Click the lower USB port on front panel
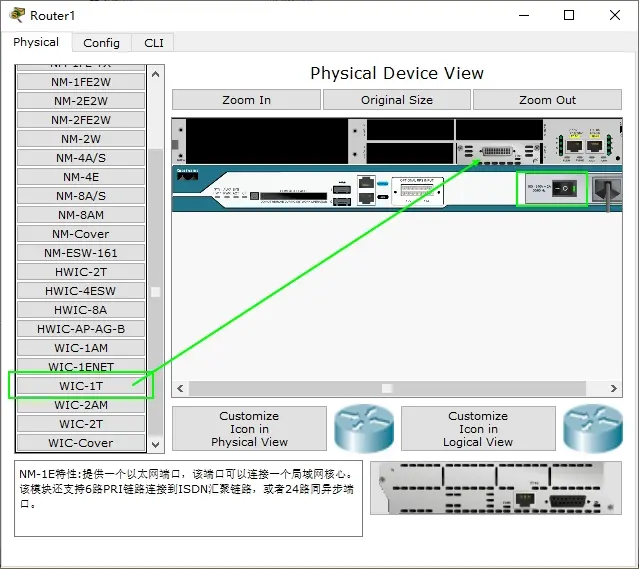639x569 pixels. coord(342,201)
